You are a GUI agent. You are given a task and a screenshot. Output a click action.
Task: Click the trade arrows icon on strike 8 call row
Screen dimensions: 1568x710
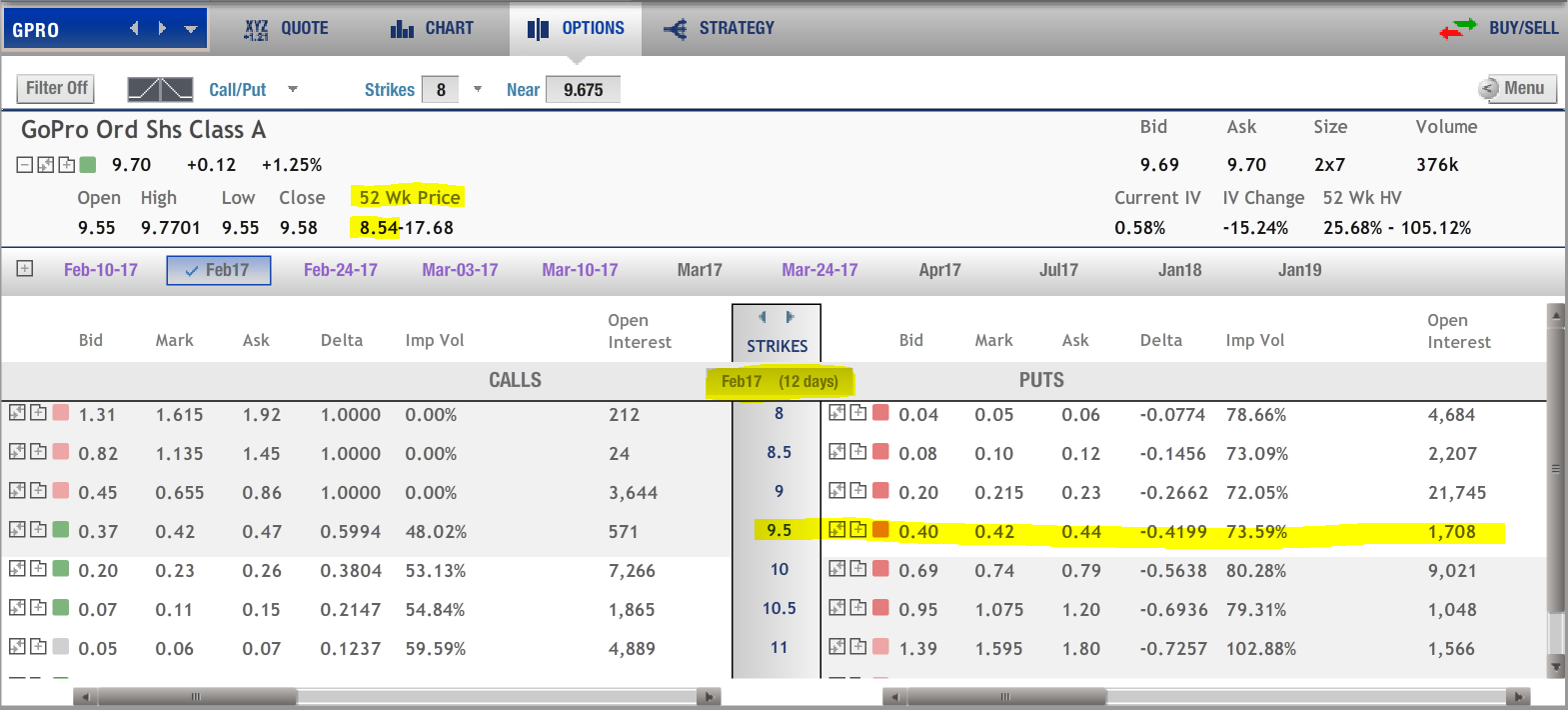coord(17,413)
